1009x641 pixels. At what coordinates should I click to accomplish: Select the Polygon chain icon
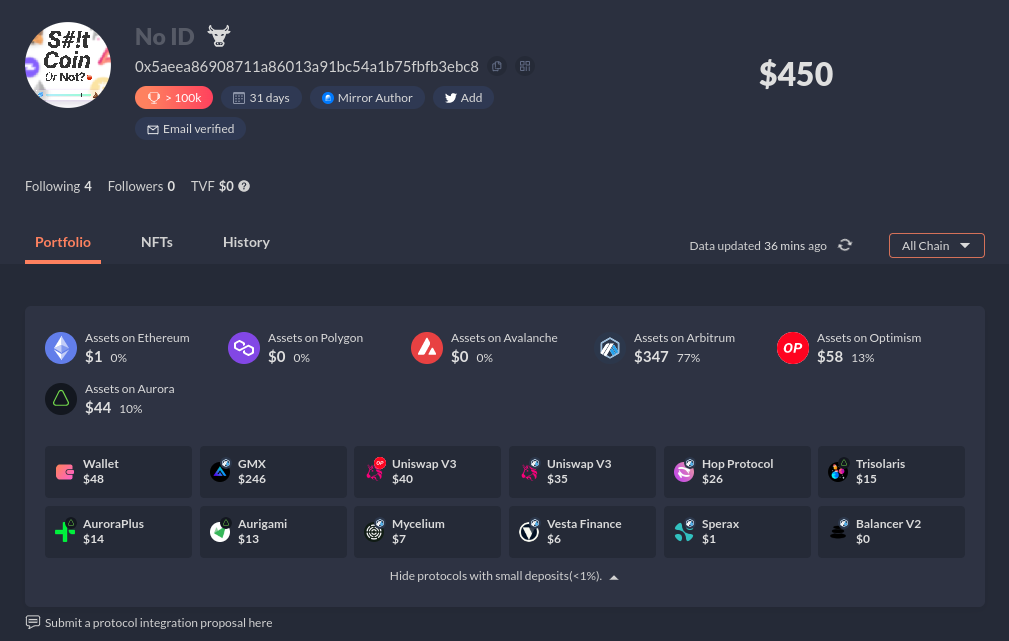244,348
